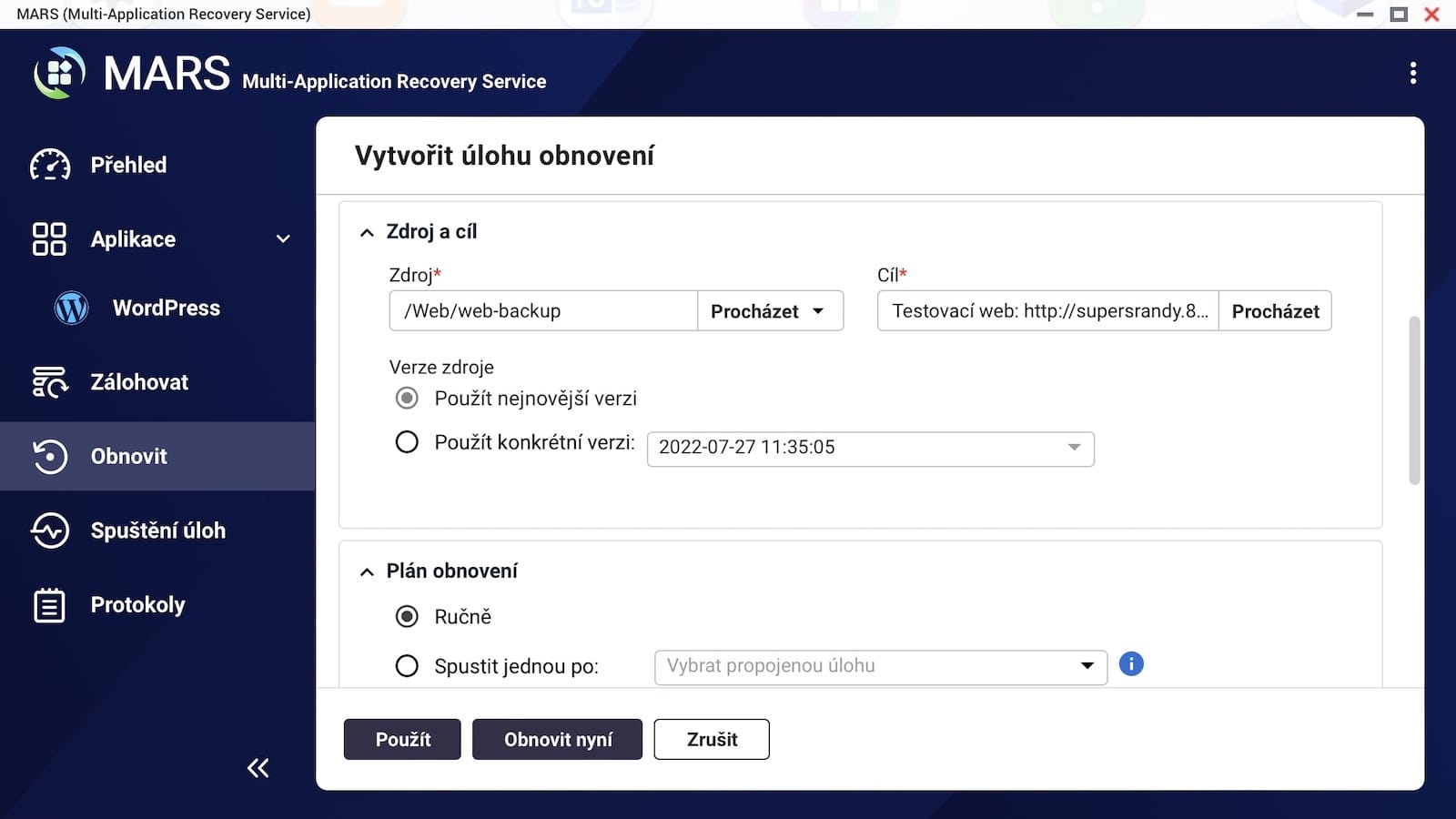The height and width of the screenshot is (819, 1456).
Task: Click the Aplikace grid icon
Action: point(49,239)
